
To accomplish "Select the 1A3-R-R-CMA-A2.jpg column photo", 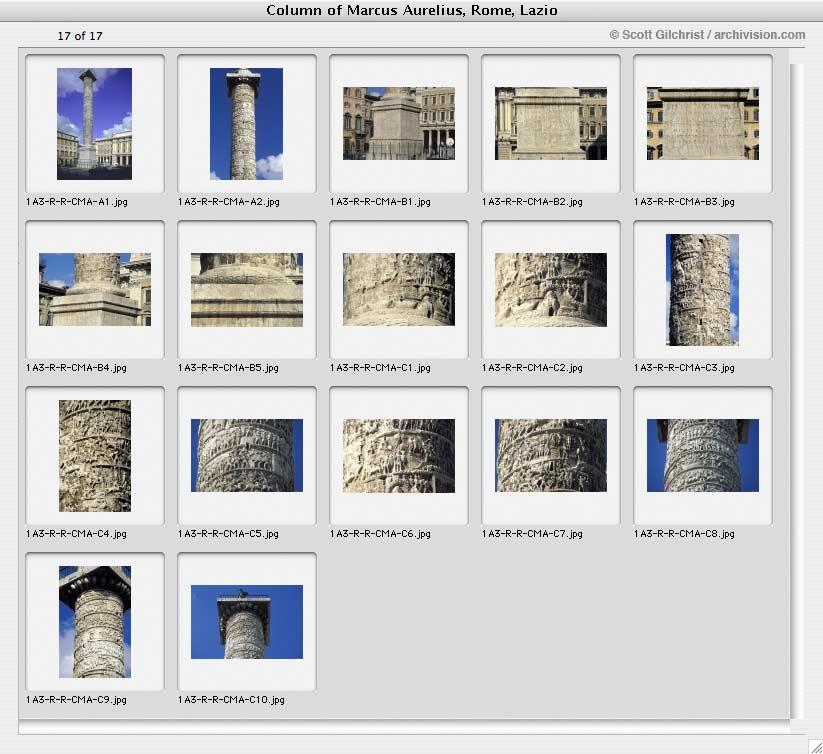I will [246, 124].
